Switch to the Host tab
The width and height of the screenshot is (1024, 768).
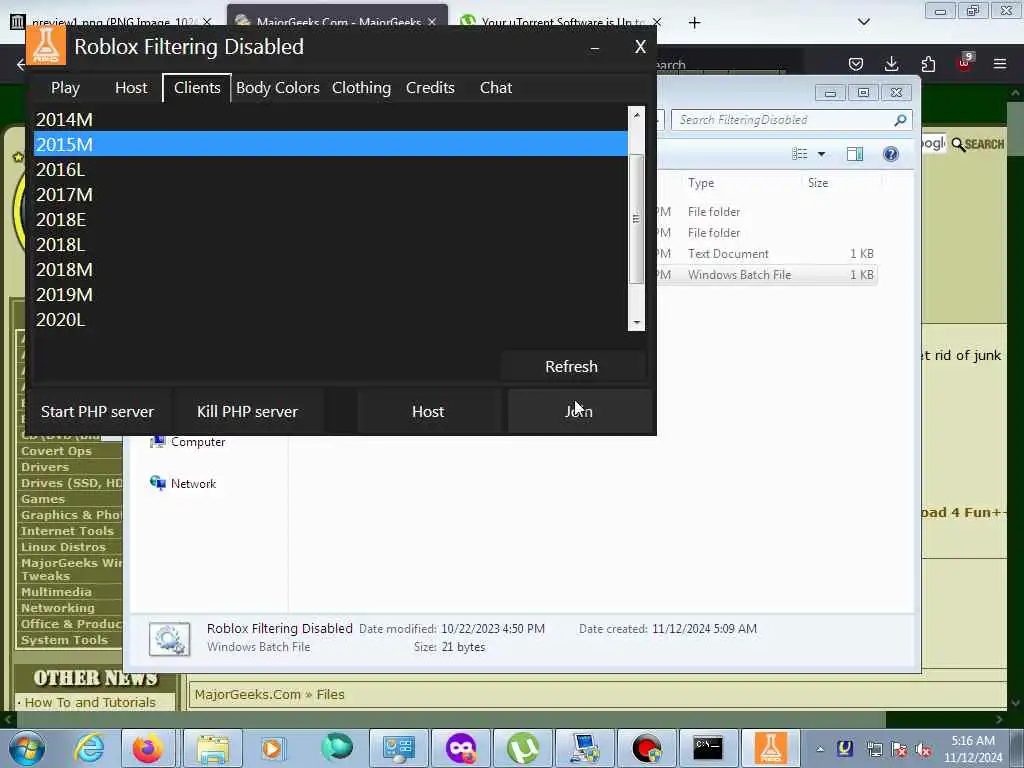[x=131, y=88]
